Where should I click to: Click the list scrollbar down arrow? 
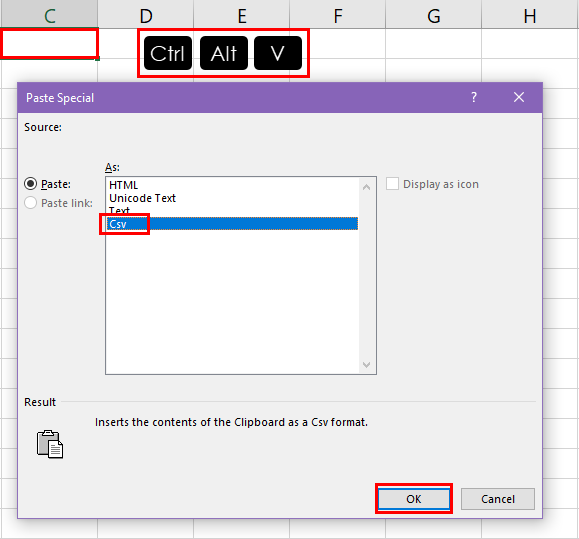[x=366, y=365]
